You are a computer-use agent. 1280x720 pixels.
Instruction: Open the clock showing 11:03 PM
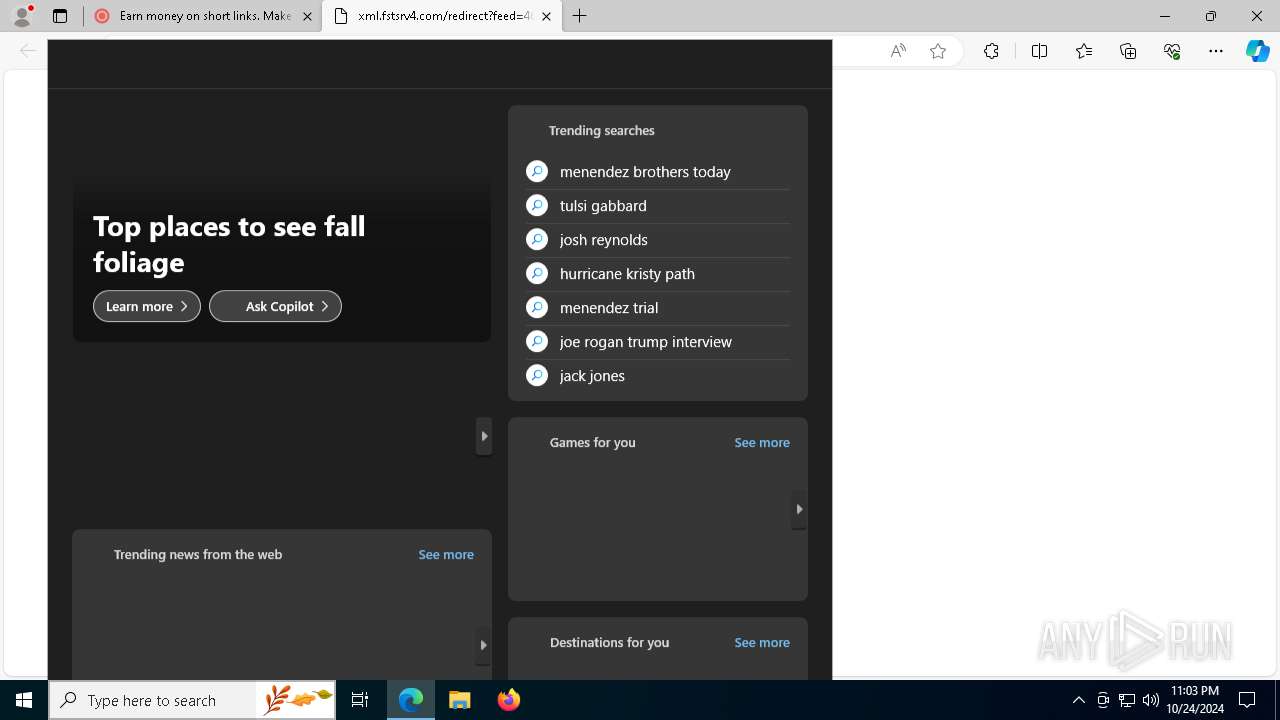coord(1195,700)
